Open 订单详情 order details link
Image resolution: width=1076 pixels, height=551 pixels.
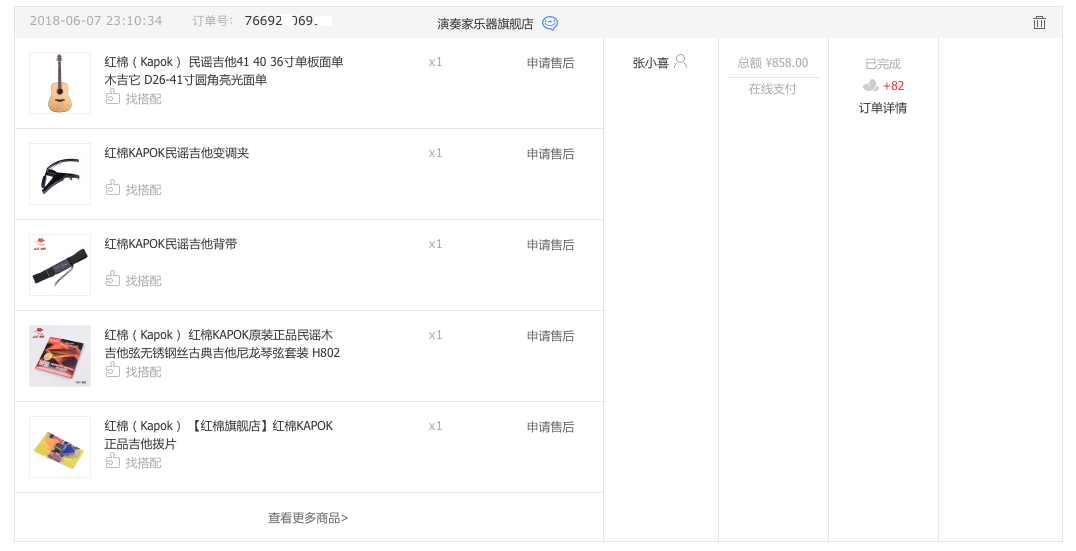pos(883,108)
